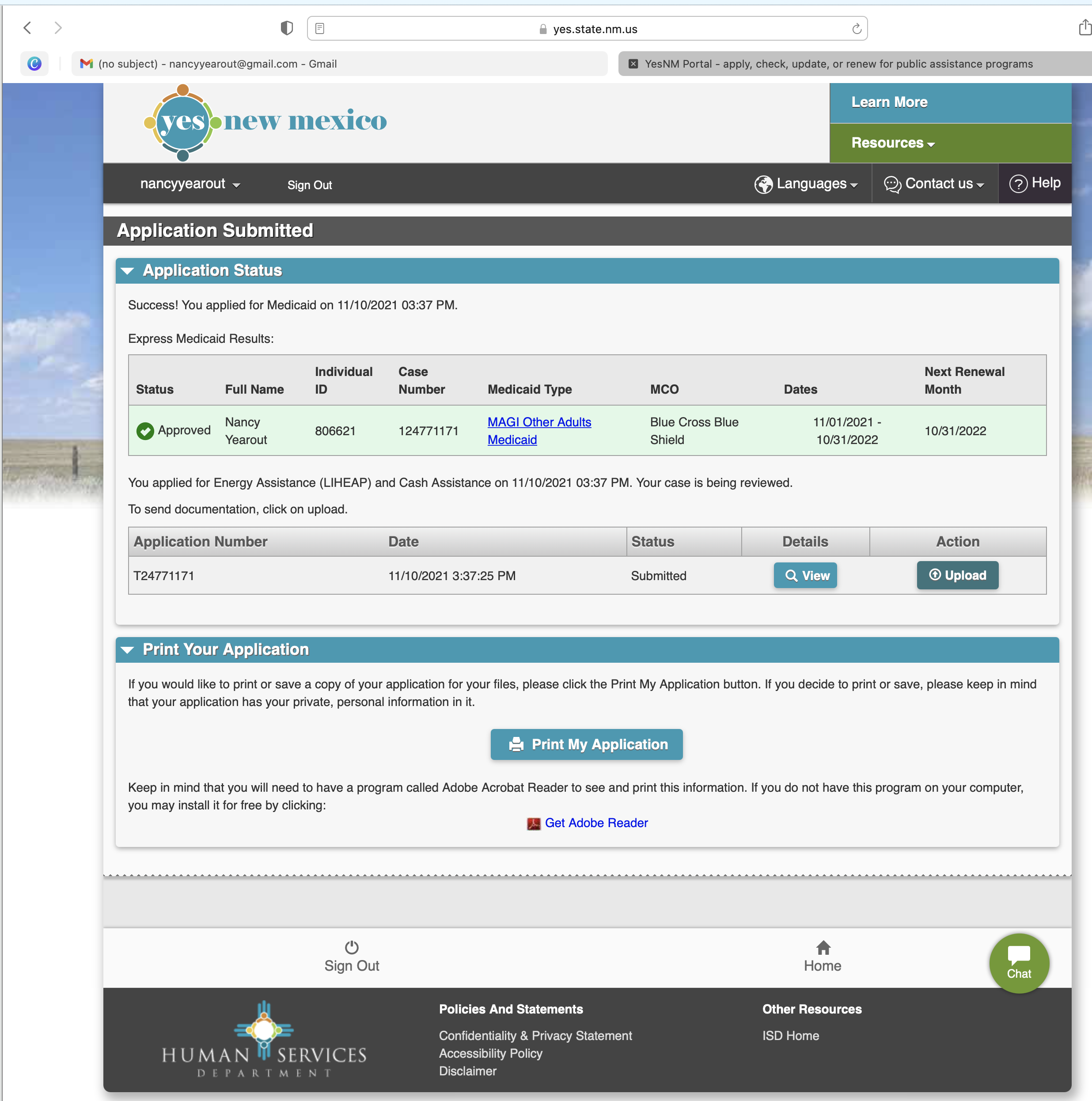Click Individual ID 806621
1092x1101 pixels.
coord(335,431)
